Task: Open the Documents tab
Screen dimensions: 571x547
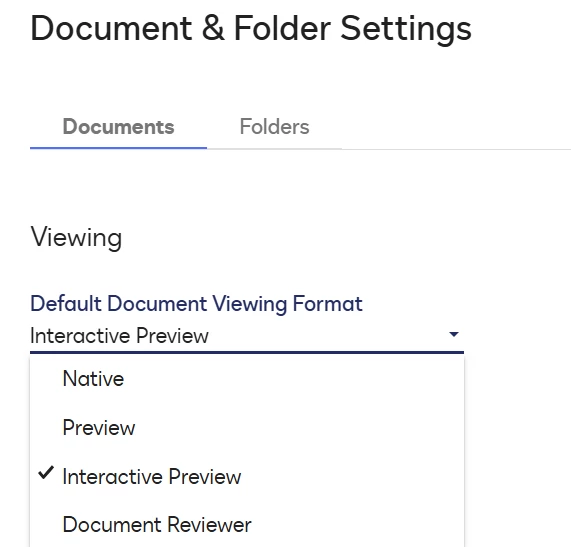Action: tap(118, 127)
